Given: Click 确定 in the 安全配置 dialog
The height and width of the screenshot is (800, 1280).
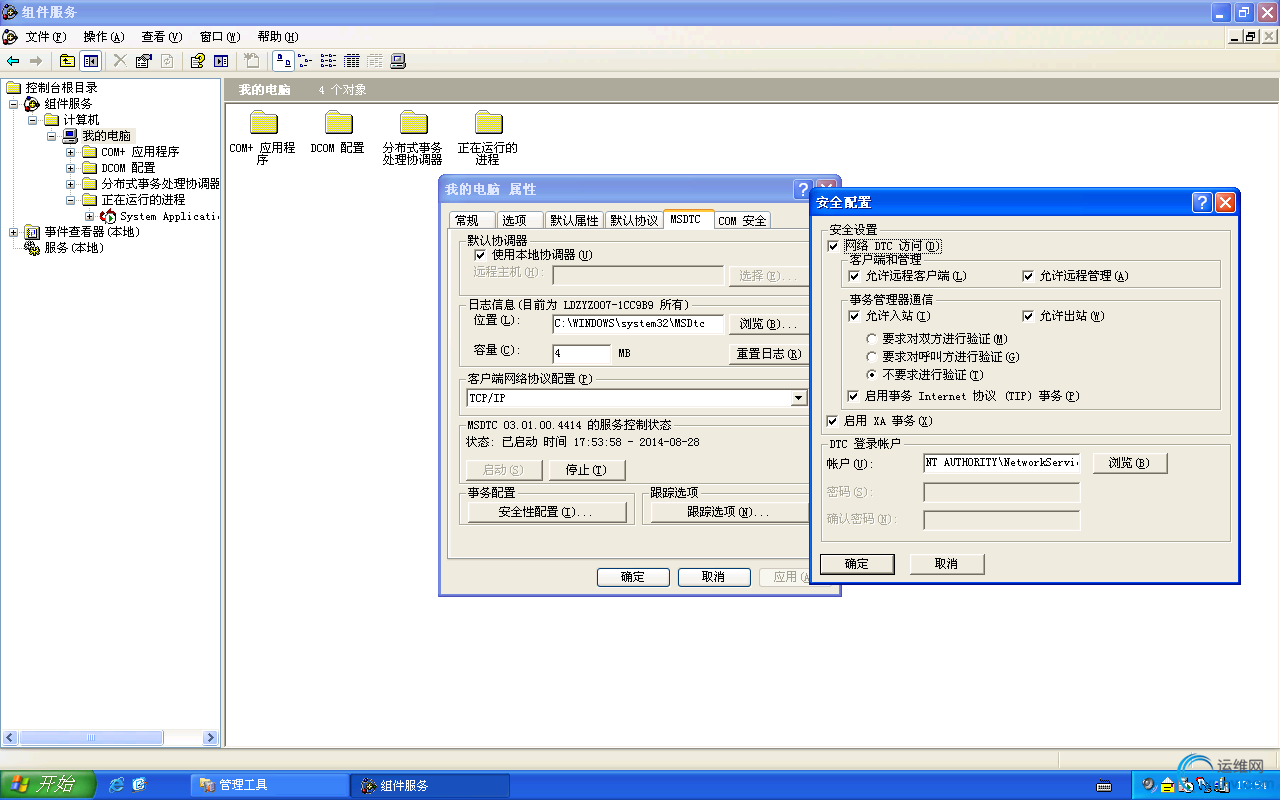Looking at the screenshot, I should point(857,564).
